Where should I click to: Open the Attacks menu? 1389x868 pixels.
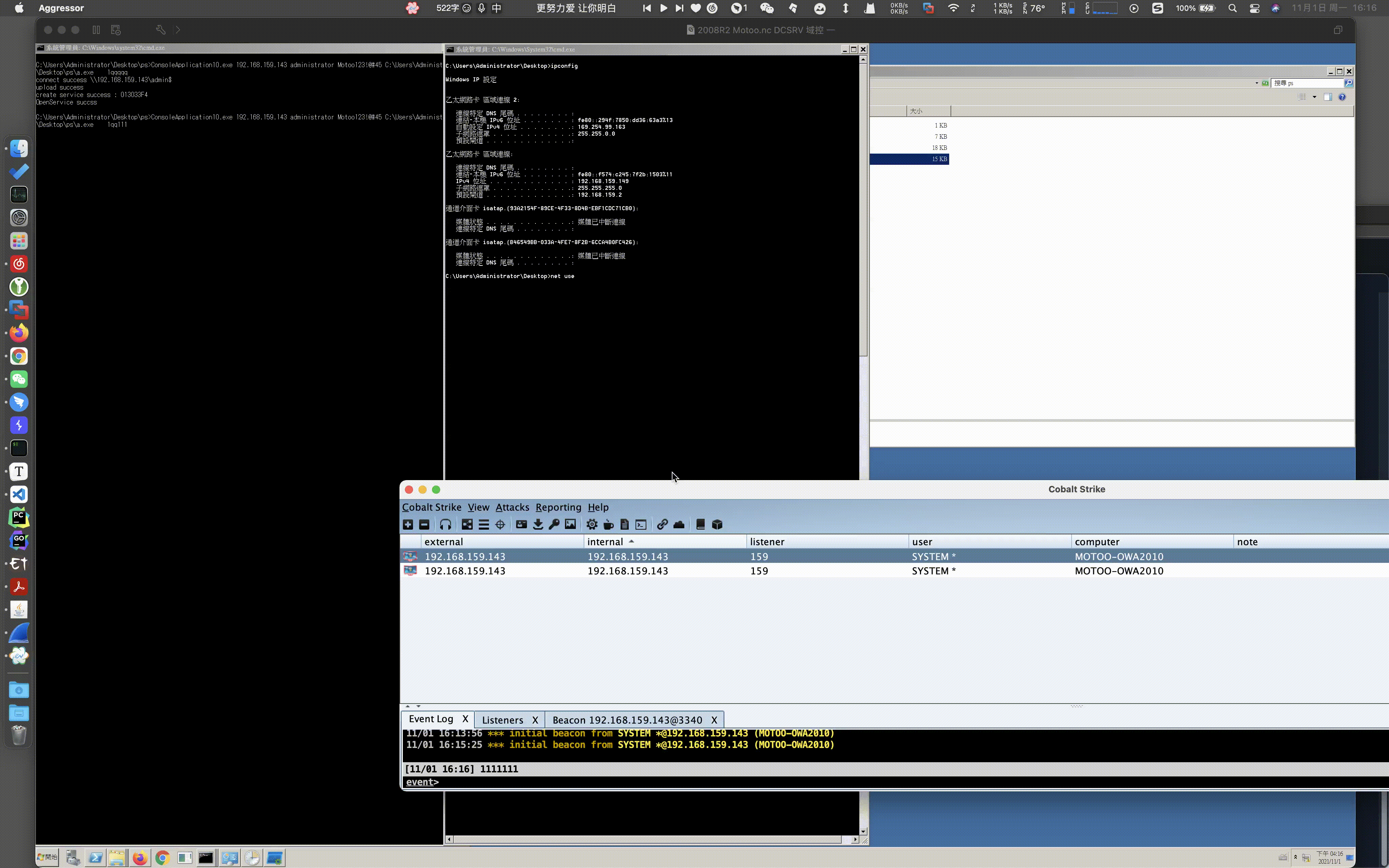click(x=512, y=507)
